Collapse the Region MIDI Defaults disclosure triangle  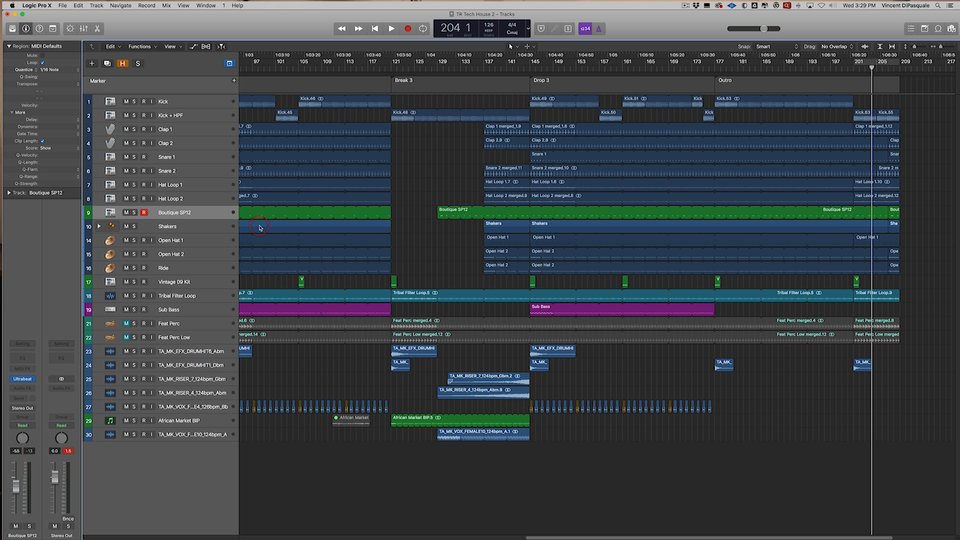(x=9, y=46)
